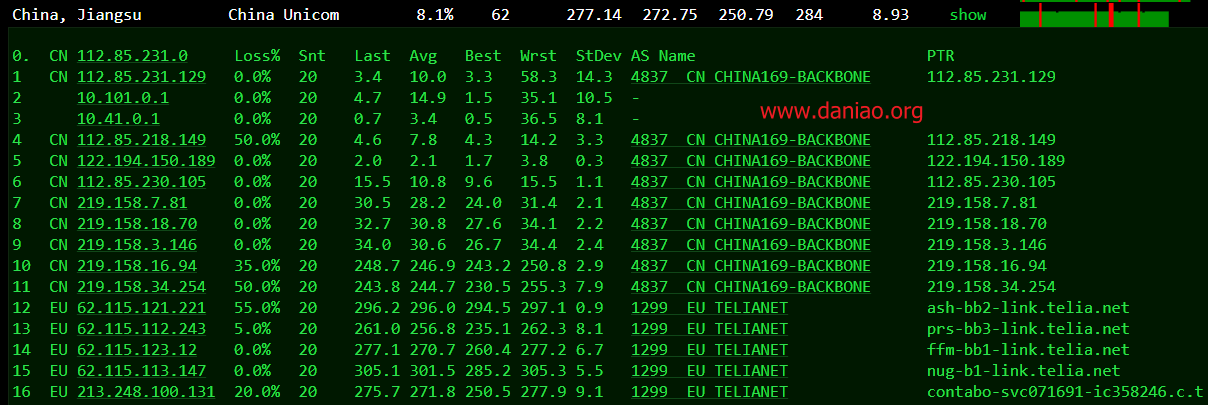Open AS 4837 link in hop 5 row
Screen dimensions: 1208x405
coord(751,161)
